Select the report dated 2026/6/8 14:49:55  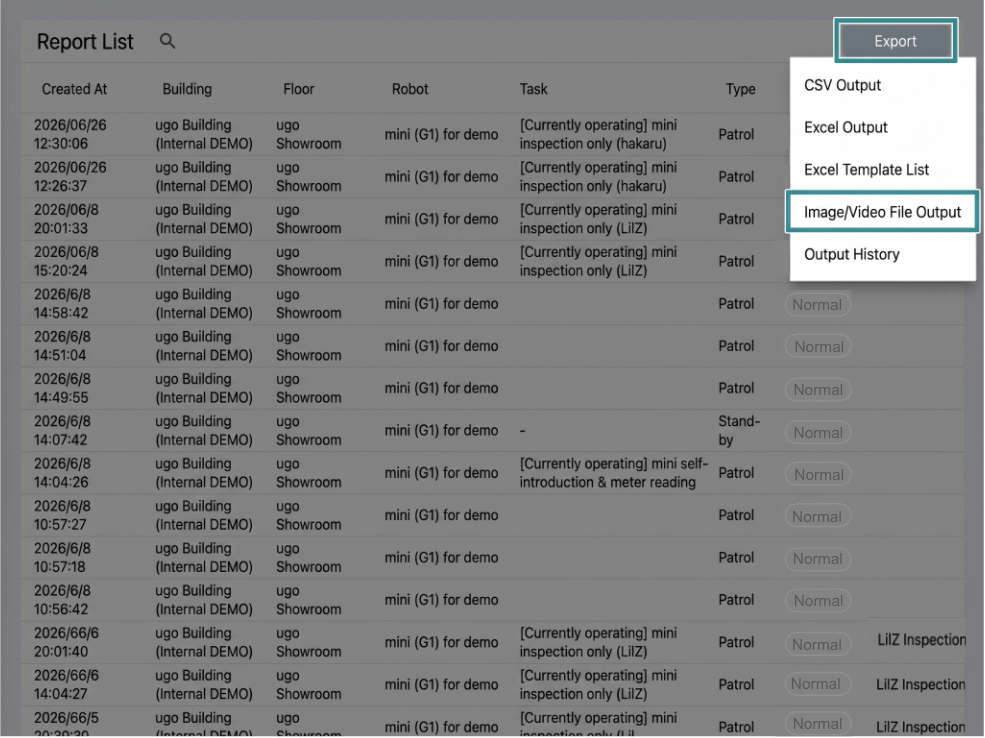492,388
